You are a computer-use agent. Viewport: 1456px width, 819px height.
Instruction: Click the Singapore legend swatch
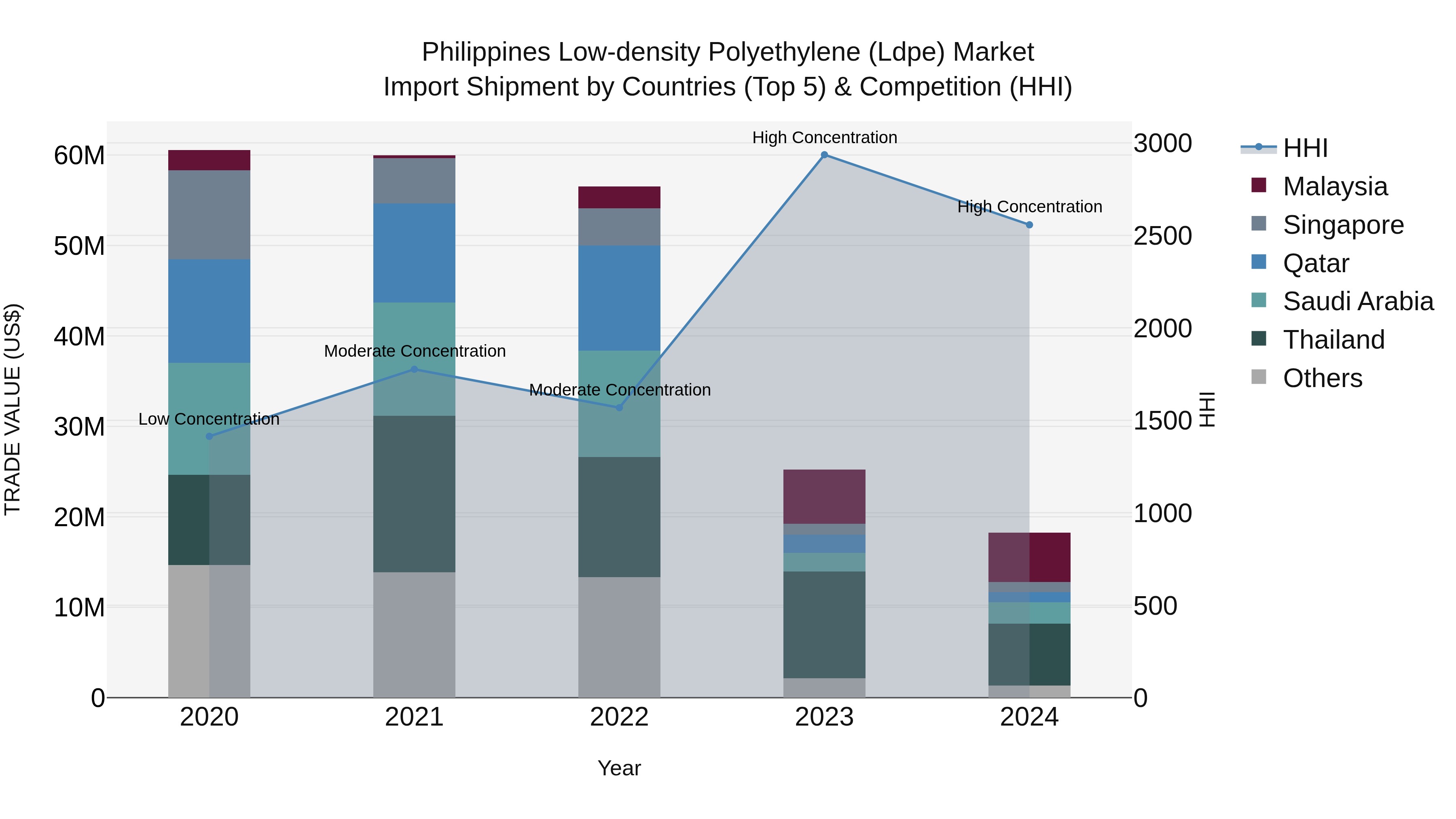click(x=1259, y=224)
